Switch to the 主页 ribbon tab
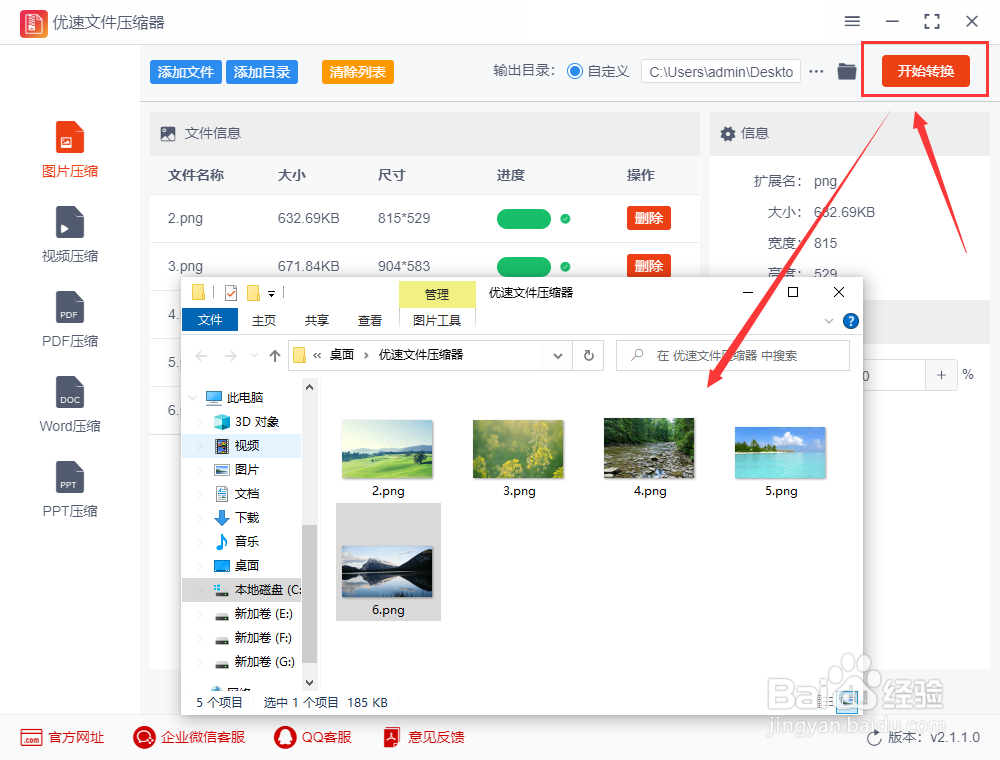Screen dimensions: 1000x760 coord(263,320)
